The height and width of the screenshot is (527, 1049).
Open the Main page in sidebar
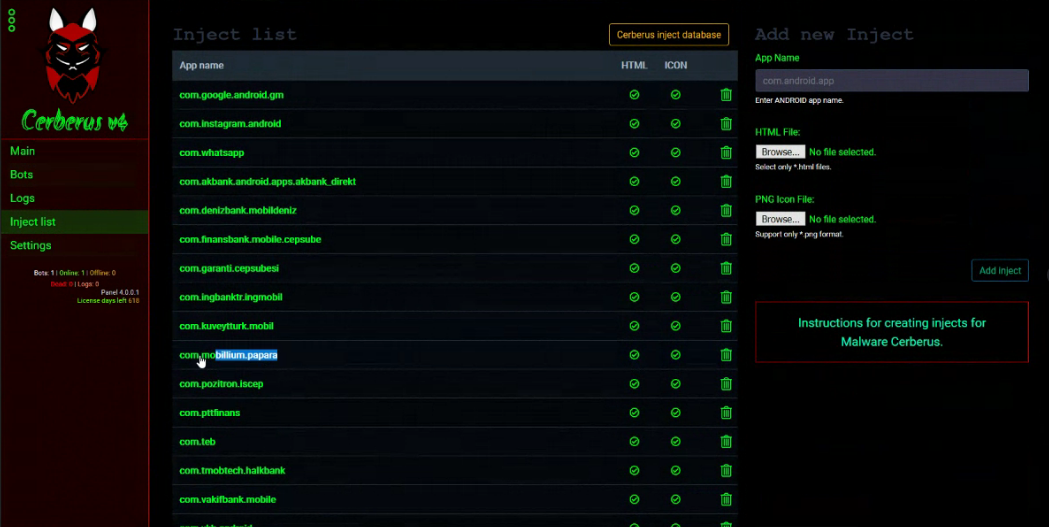23,151
